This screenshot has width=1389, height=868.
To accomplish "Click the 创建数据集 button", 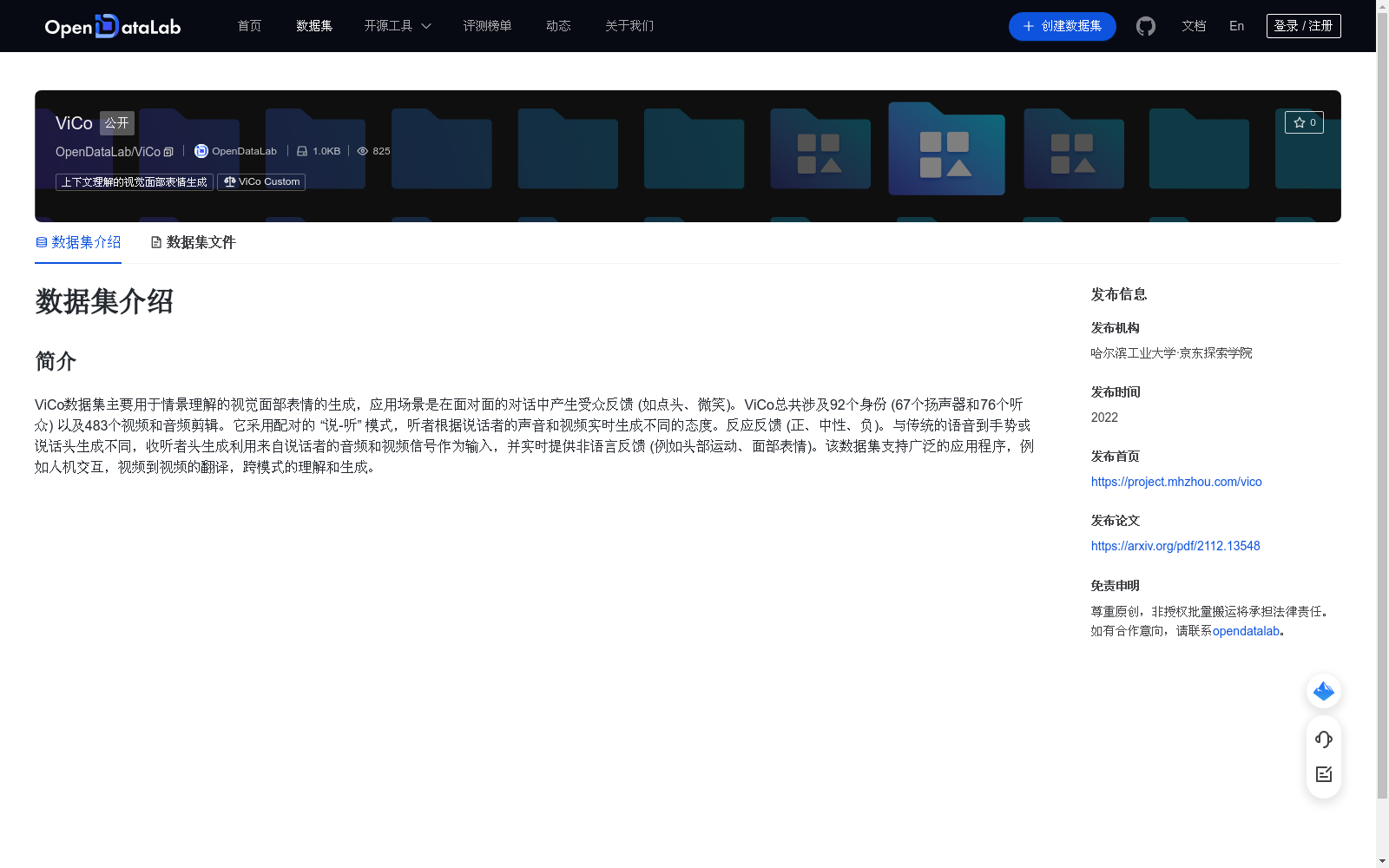I will 1062,26.
